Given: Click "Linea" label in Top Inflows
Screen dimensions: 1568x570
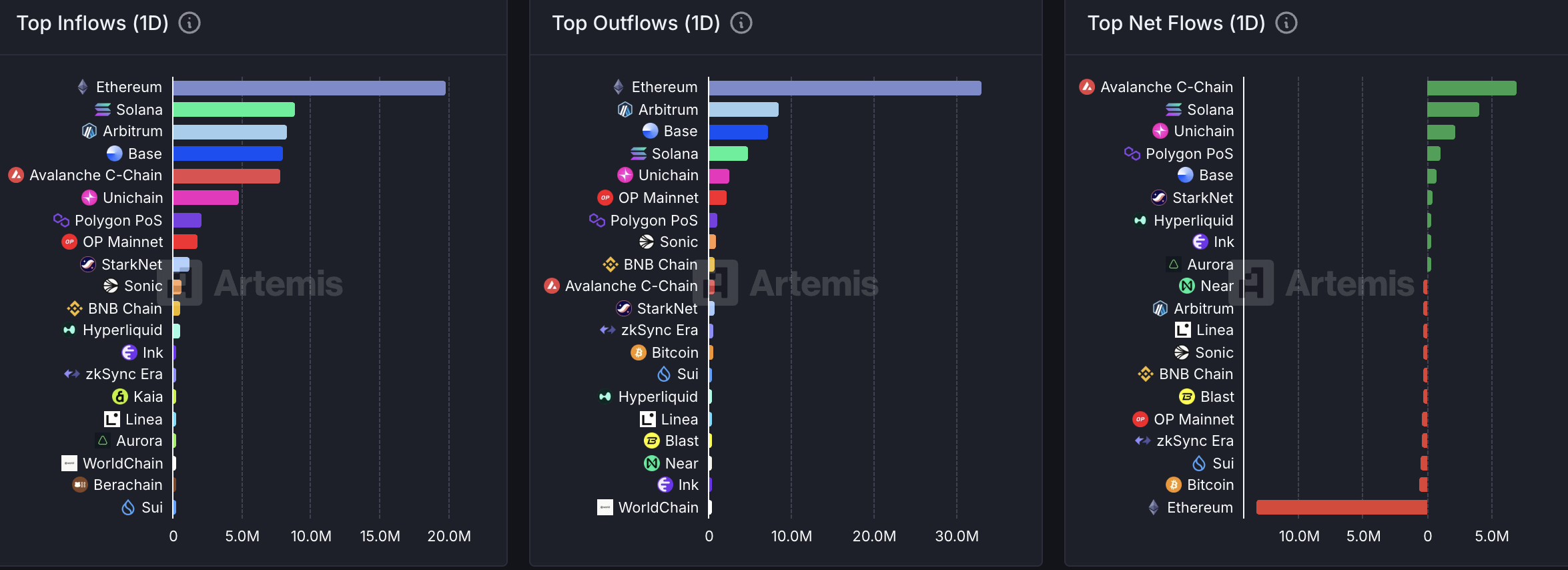Looking at the screenshot, I should tap(144, 419).
